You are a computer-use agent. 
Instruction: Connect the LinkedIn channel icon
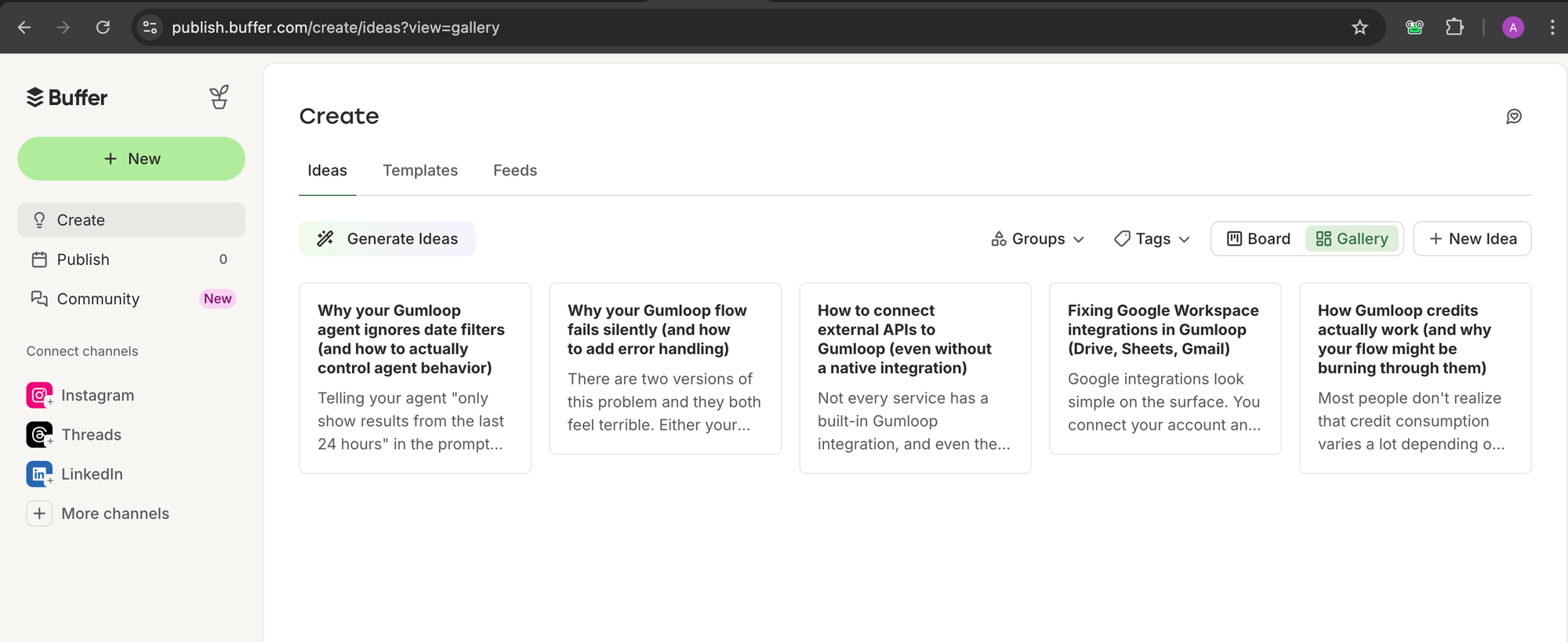click(39, 473)
